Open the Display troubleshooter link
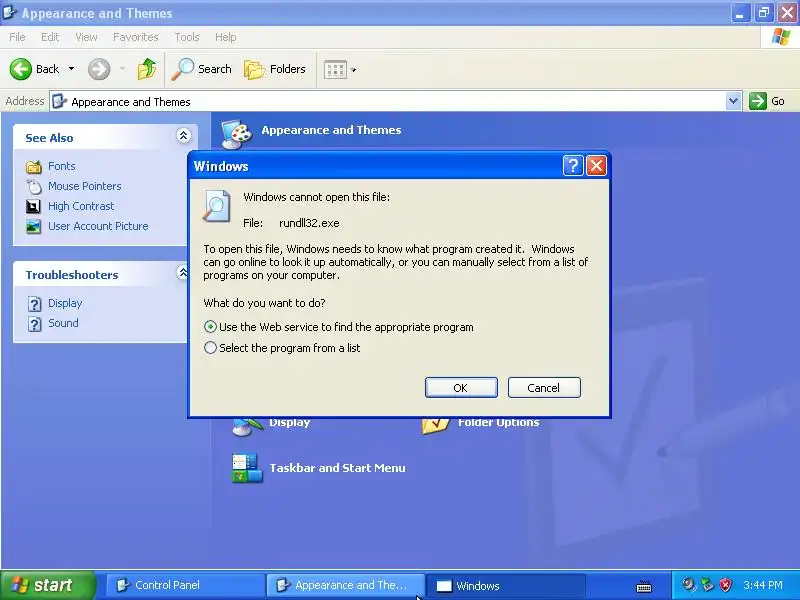 click(65, 303)
